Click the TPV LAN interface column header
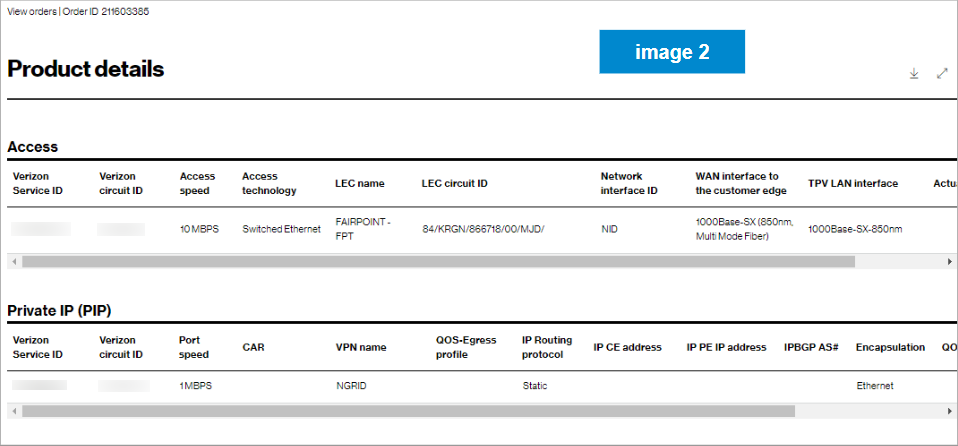958x446 pixels. click(853, 183)
